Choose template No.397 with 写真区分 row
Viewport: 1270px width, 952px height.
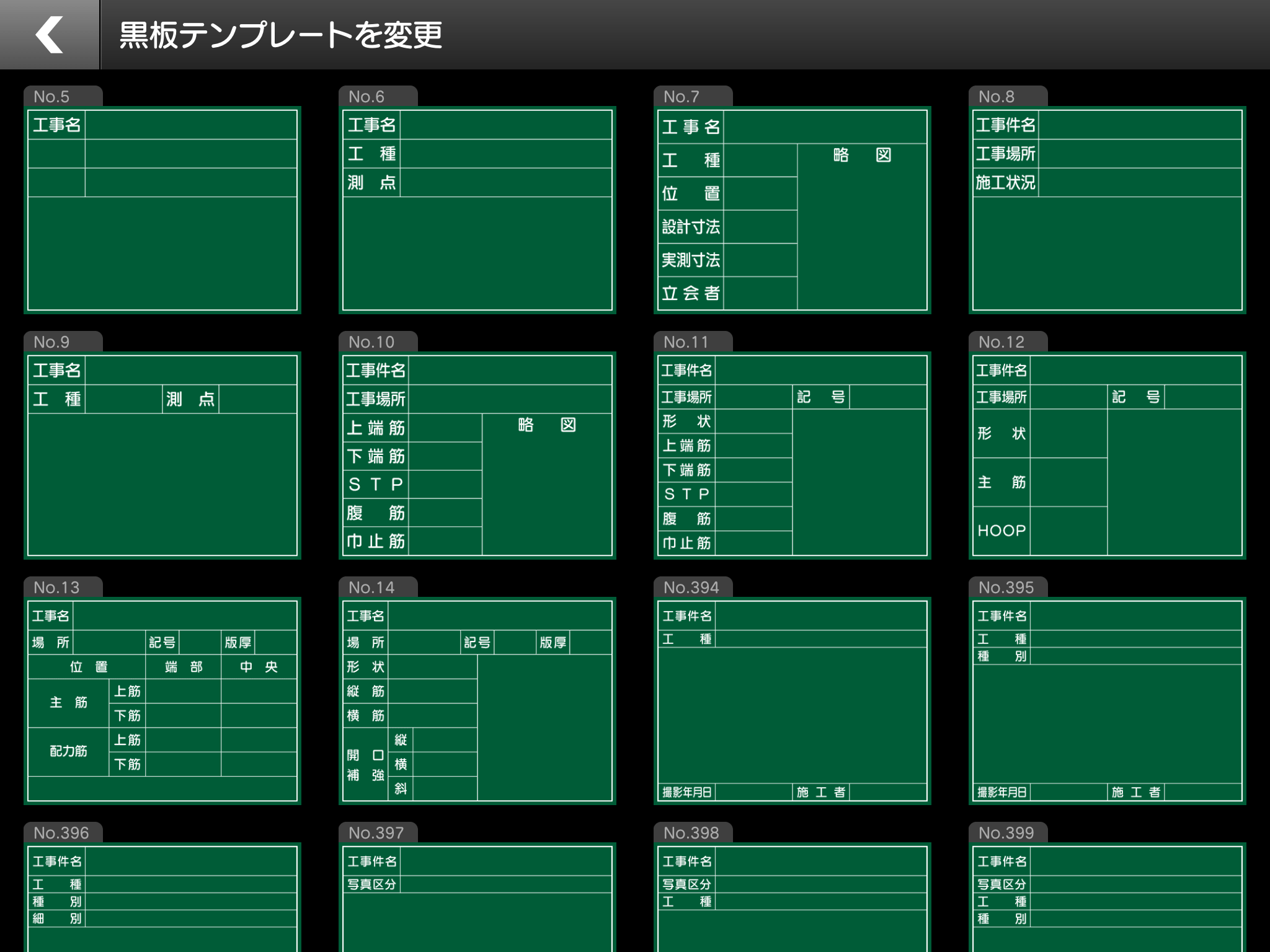click(477, 899)
